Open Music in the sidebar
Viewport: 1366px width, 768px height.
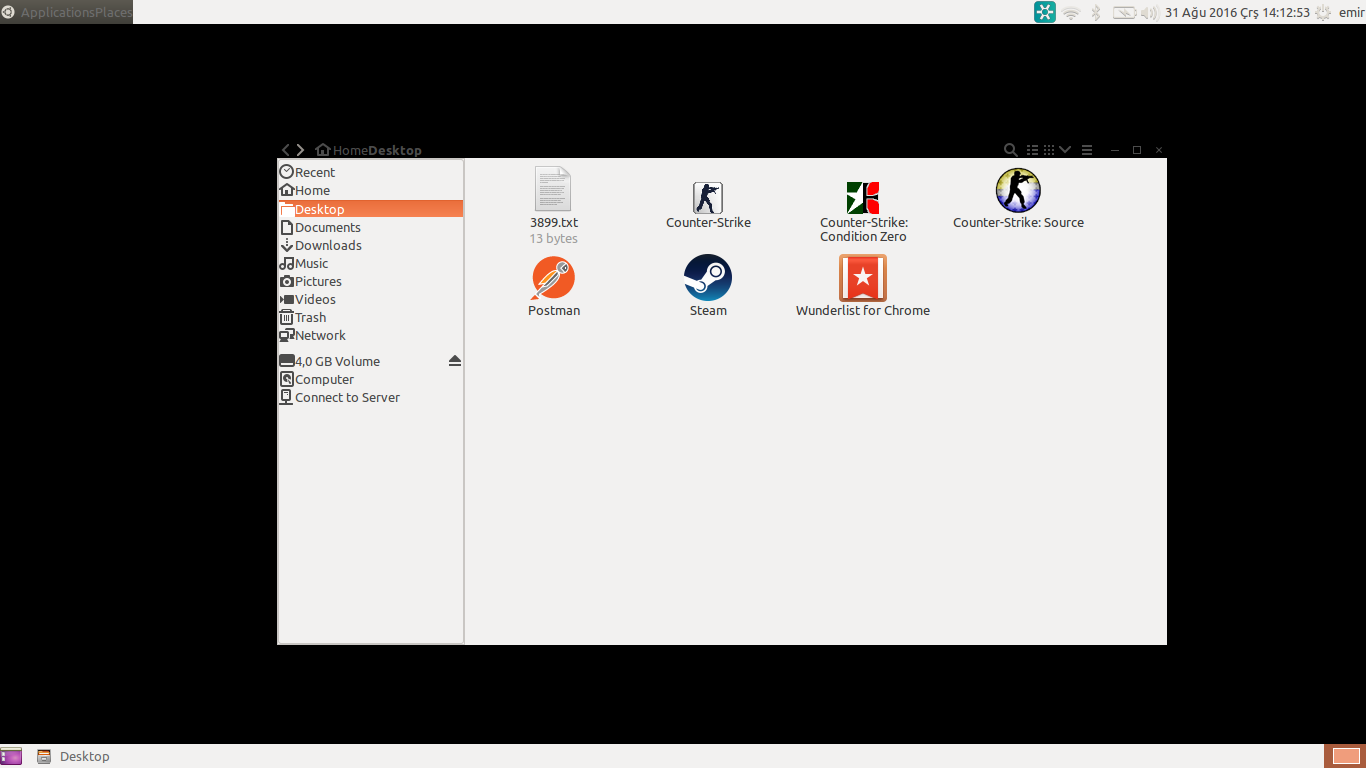pyautogui.click(x=370, y=263)
